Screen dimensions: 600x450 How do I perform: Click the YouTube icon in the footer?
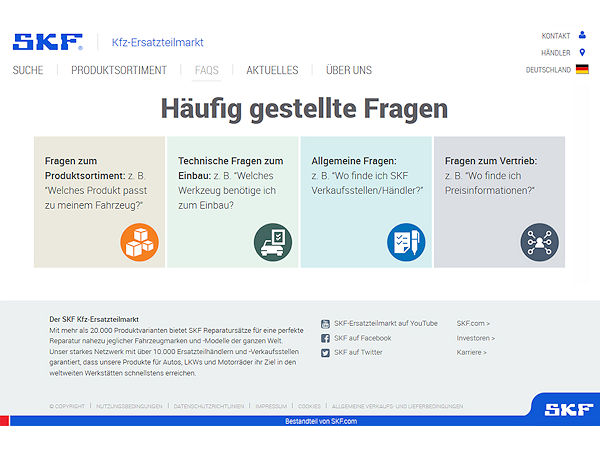(x=325, y=324)
